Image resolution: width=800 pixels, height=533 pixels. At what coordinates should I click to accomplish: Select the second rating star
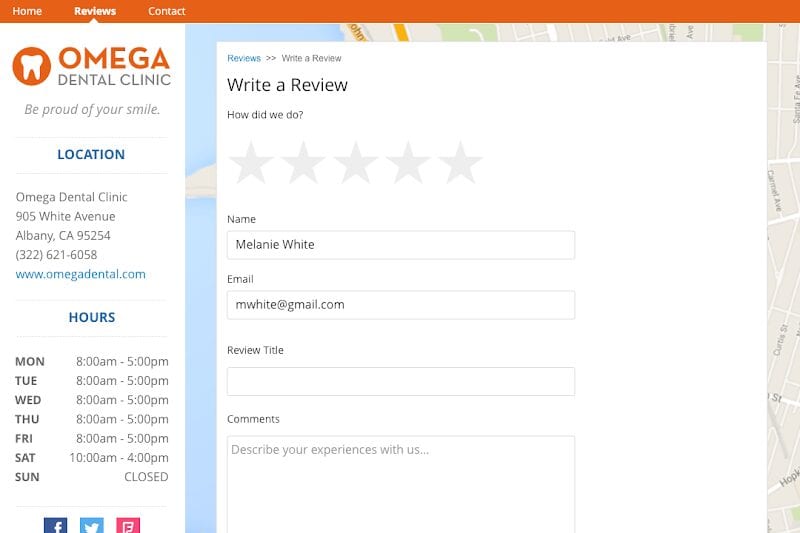(x=303, y=163)
